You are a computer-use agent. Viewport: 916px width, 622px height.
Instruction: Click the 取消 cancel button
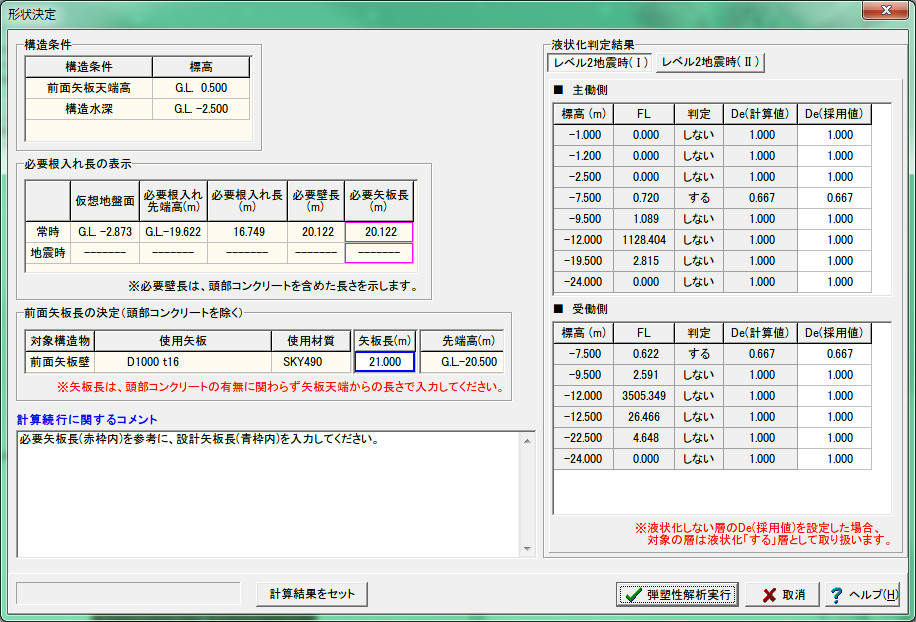(x=782, y=594)
